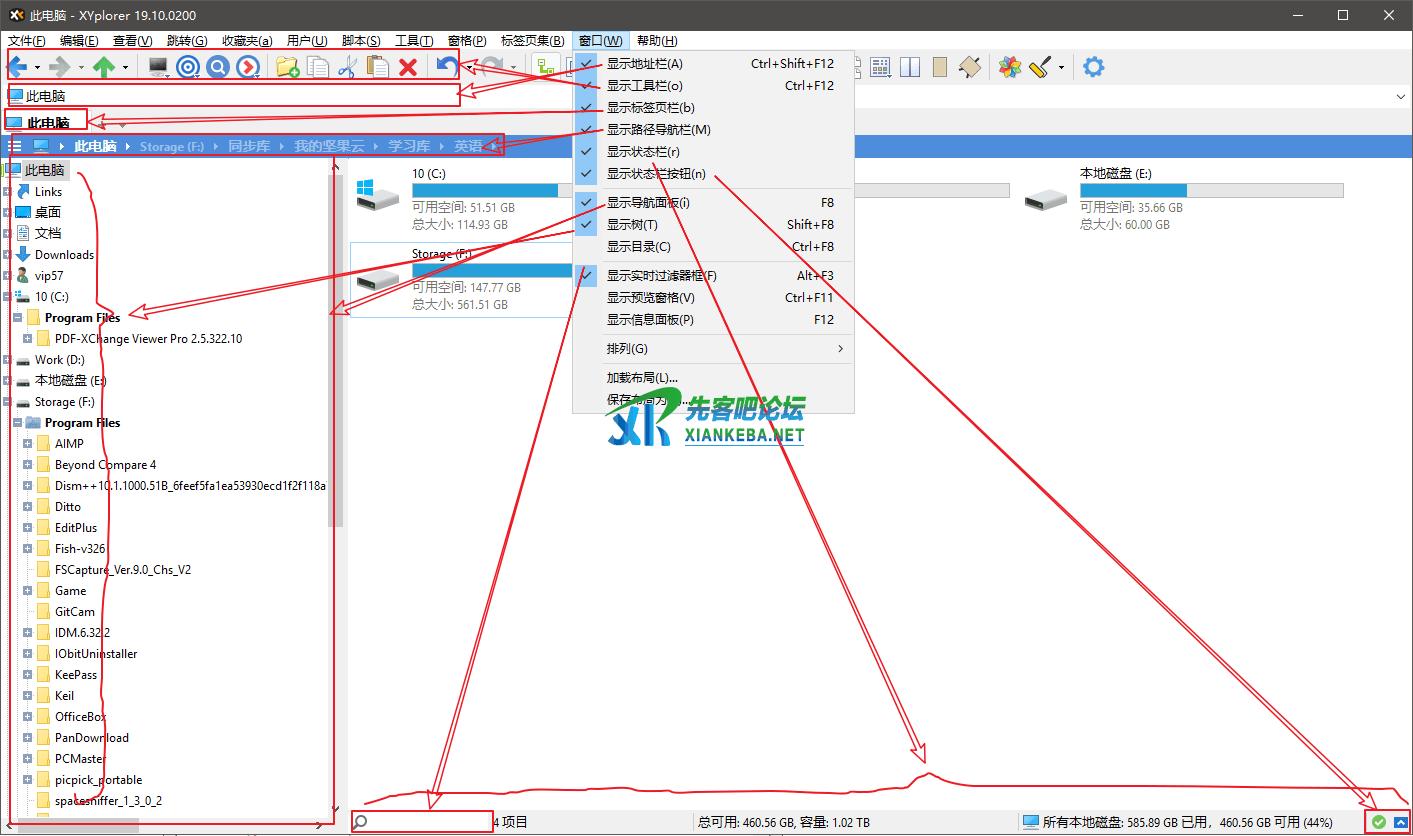1413x836 pixels.
Task: Open the 帮助(H) Help menu
Action: [656, 40]
